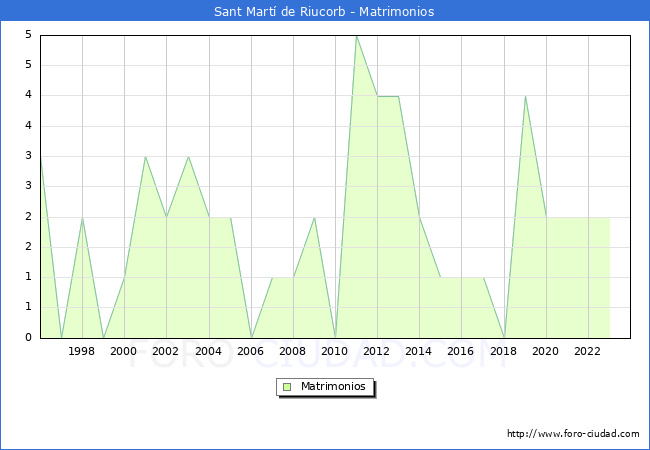
Task: Click the 2001 peak data point
Action: [145, 157]
